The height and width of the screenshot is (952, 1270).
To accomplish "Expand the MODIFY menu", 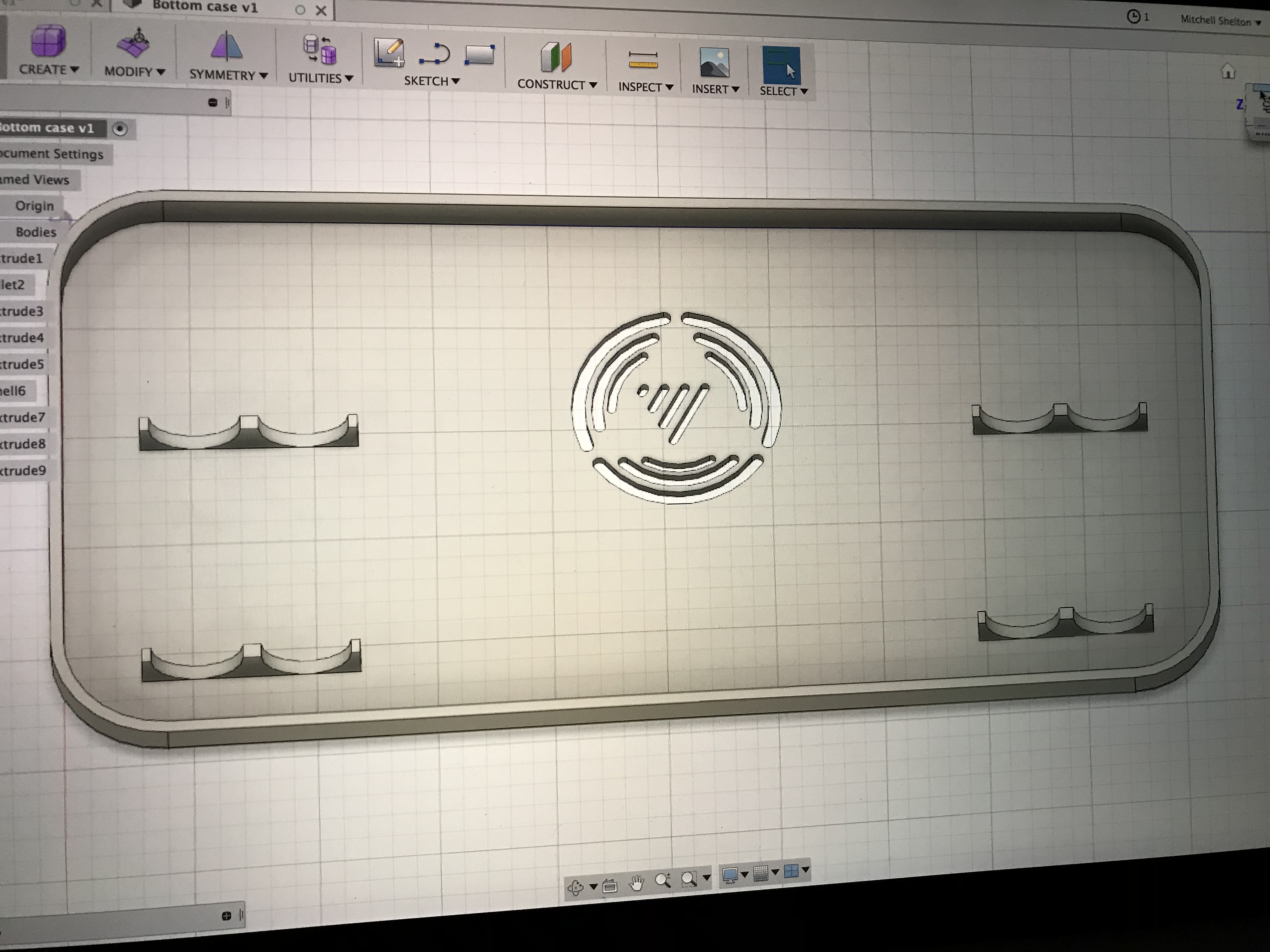I will 135,72.
